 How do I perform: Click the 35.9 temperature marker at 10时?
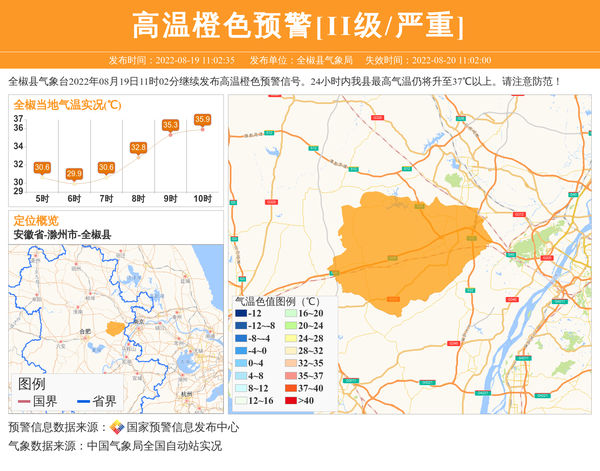tap(202, 120)
